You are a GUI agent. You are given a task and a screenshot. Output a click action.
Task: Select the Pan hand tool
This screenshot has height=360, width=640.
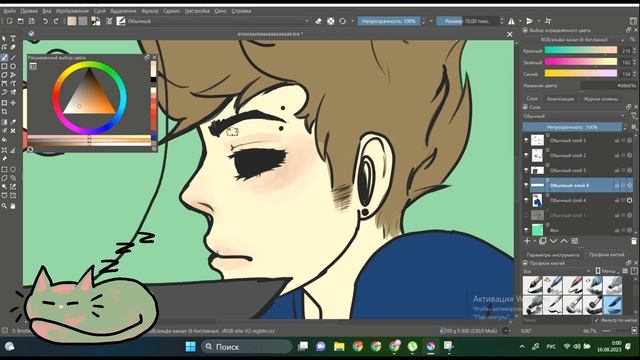13,206
